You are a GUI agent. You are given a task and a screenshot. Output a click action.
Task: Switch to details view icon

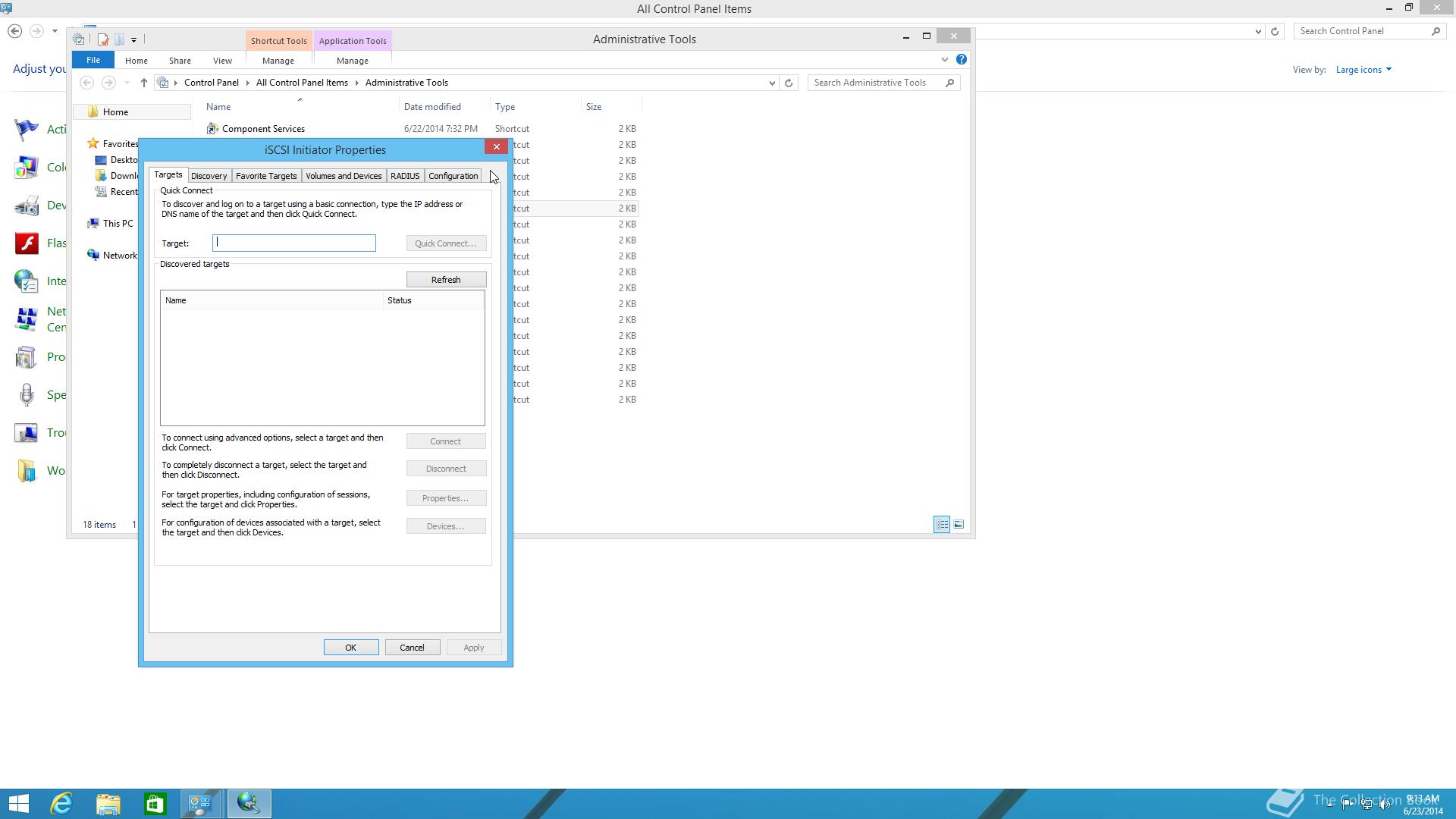942,525
